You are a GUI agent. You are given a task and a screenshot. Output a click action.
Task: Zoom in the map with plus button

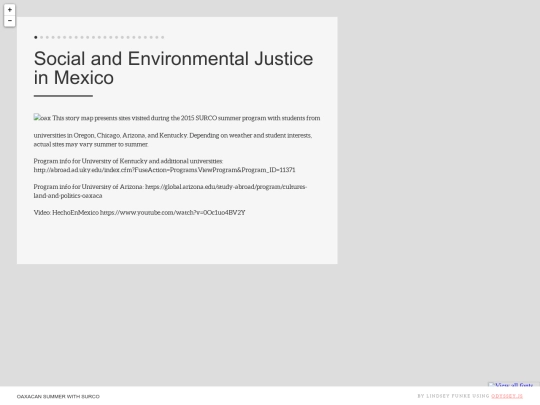pos(10,10)
